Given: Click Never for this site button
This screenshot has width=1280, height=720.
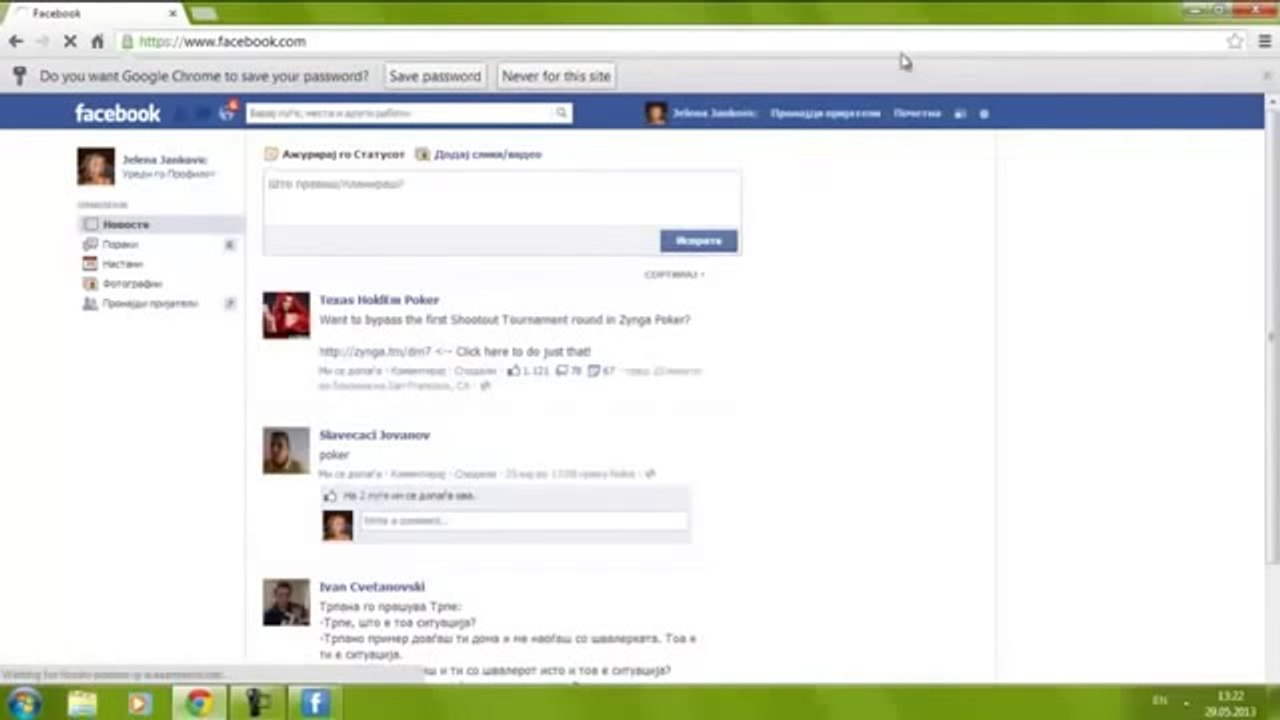Looking at the screenshot, I should coord(556,76).
